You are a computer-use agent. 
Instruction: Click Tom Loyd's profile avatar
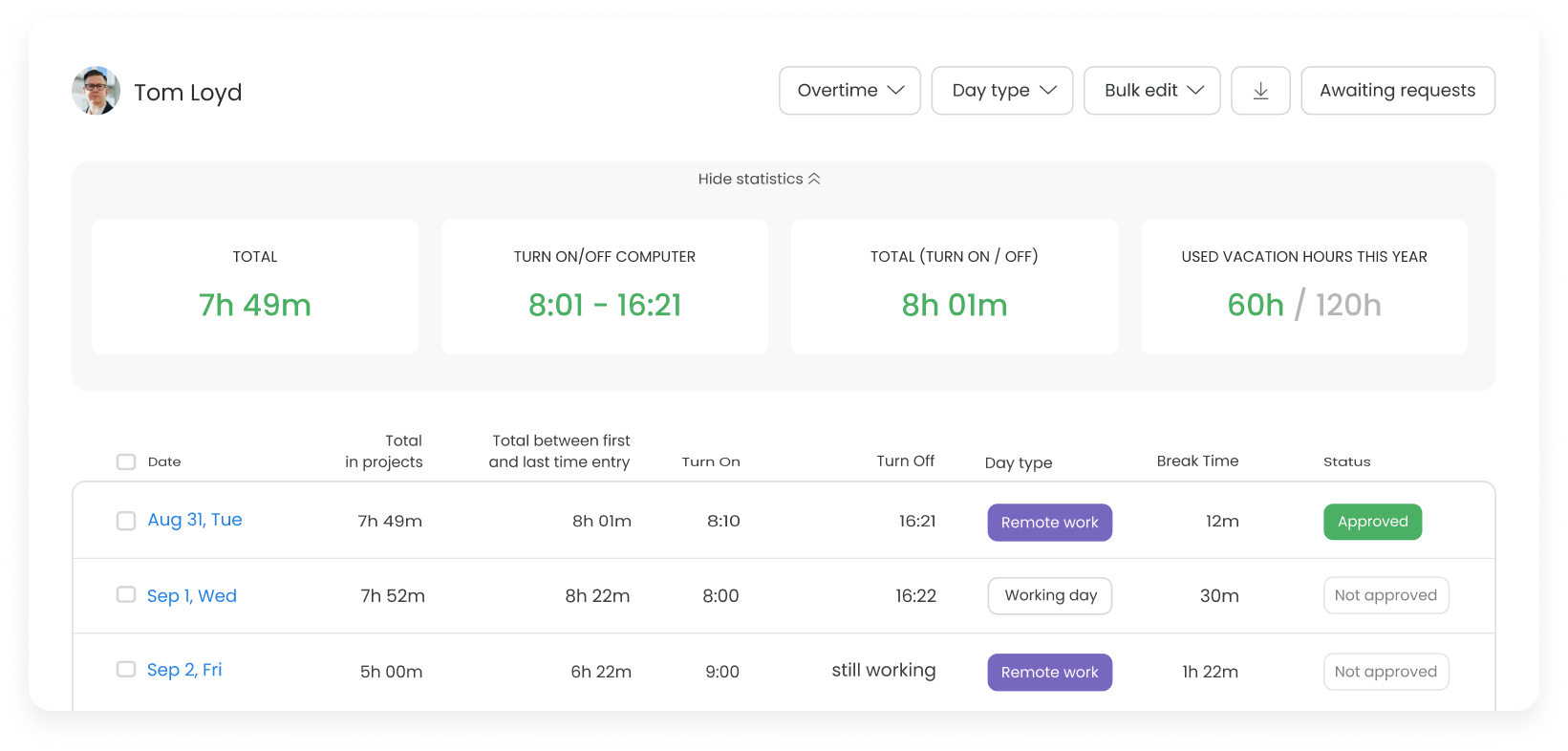96,91
